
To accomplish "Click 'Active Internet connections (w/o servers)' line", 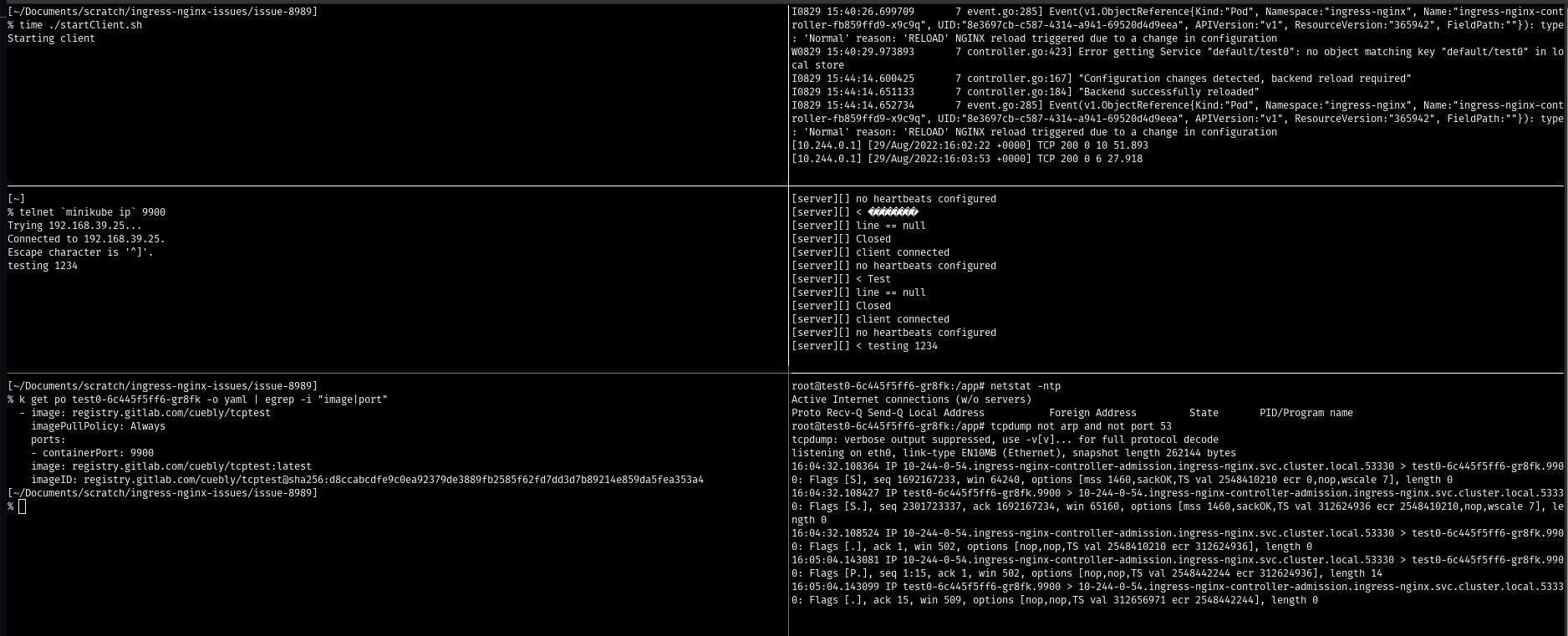I will 911,399.
